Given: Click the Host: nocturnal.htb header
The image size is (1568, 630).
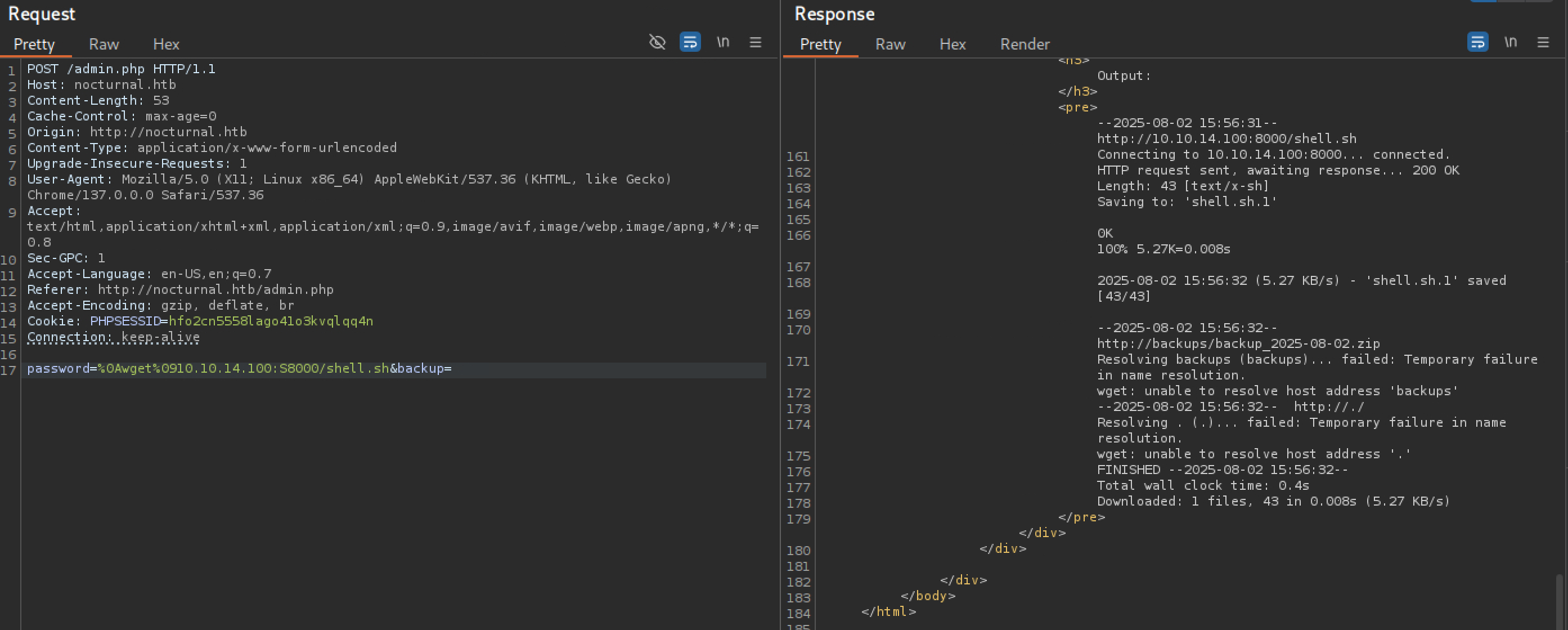Looking at the screenshot, I should [102, 84].
